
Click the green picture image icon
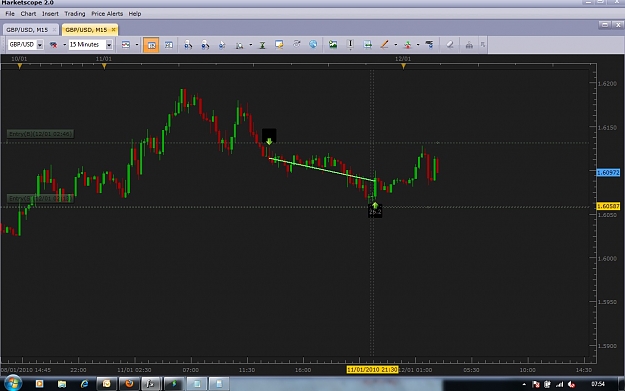[x=333, y=45]
